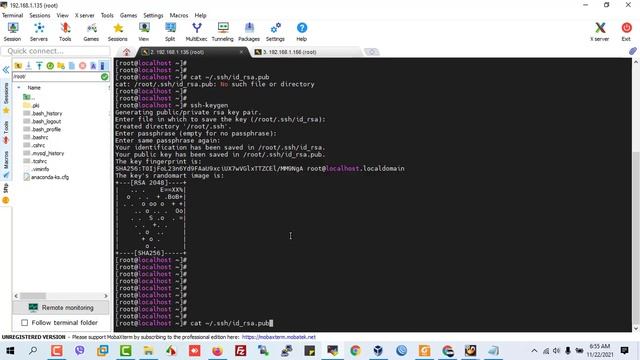Click the Quick connect input field

(x=56, y=51)
